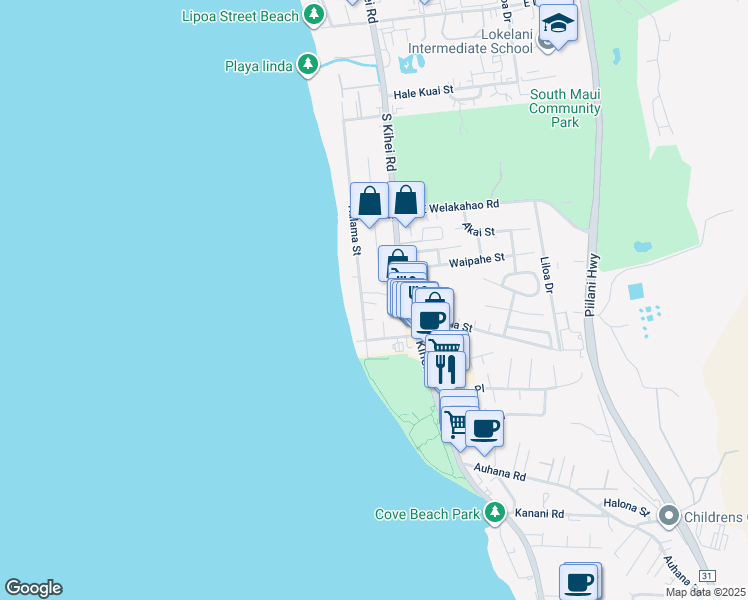Click the Piilani Hwy road label
This screenshot has height=600, width=748.
(x=592, y=285)
